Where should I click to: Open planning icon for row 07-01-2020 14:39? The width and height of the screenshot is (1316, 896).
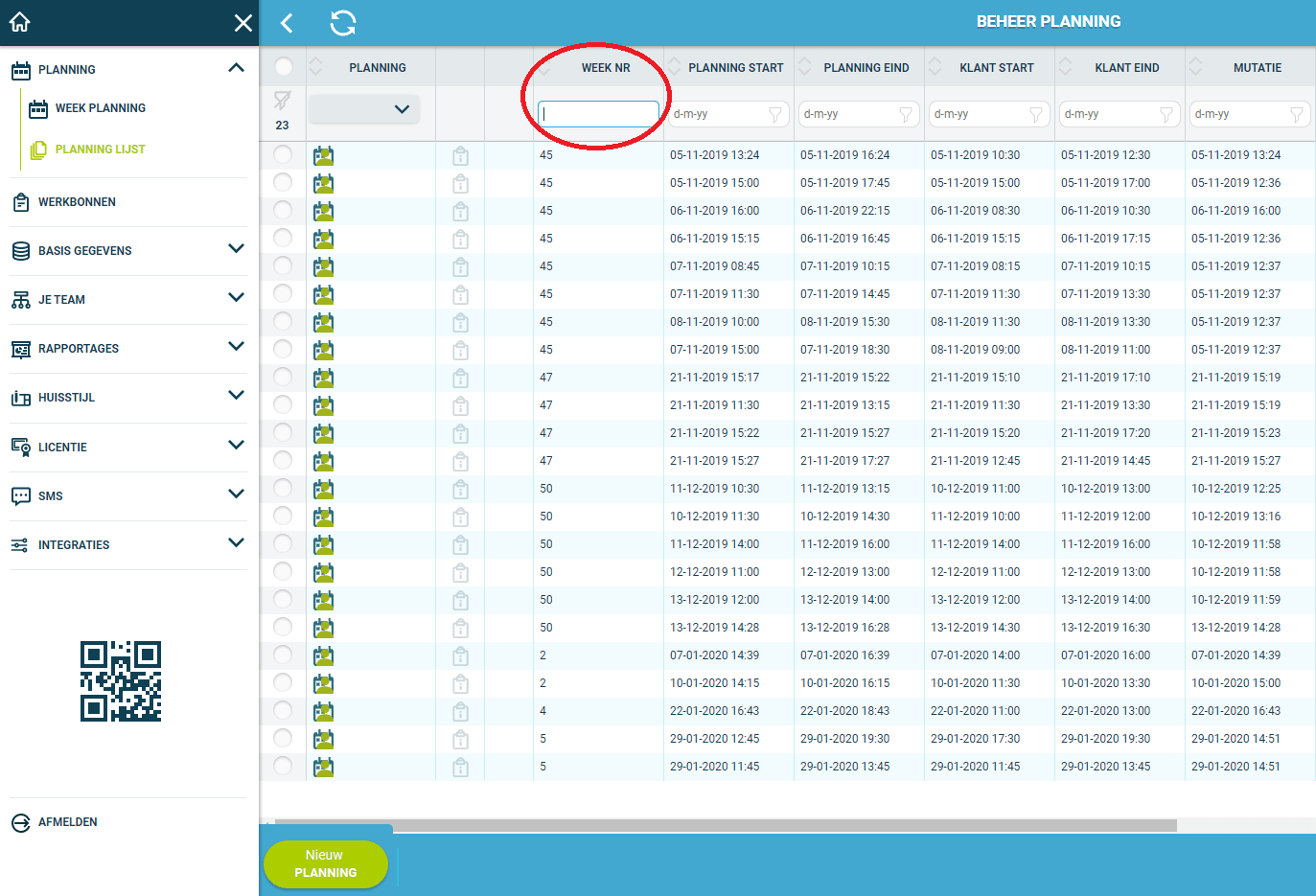[324, 655]
